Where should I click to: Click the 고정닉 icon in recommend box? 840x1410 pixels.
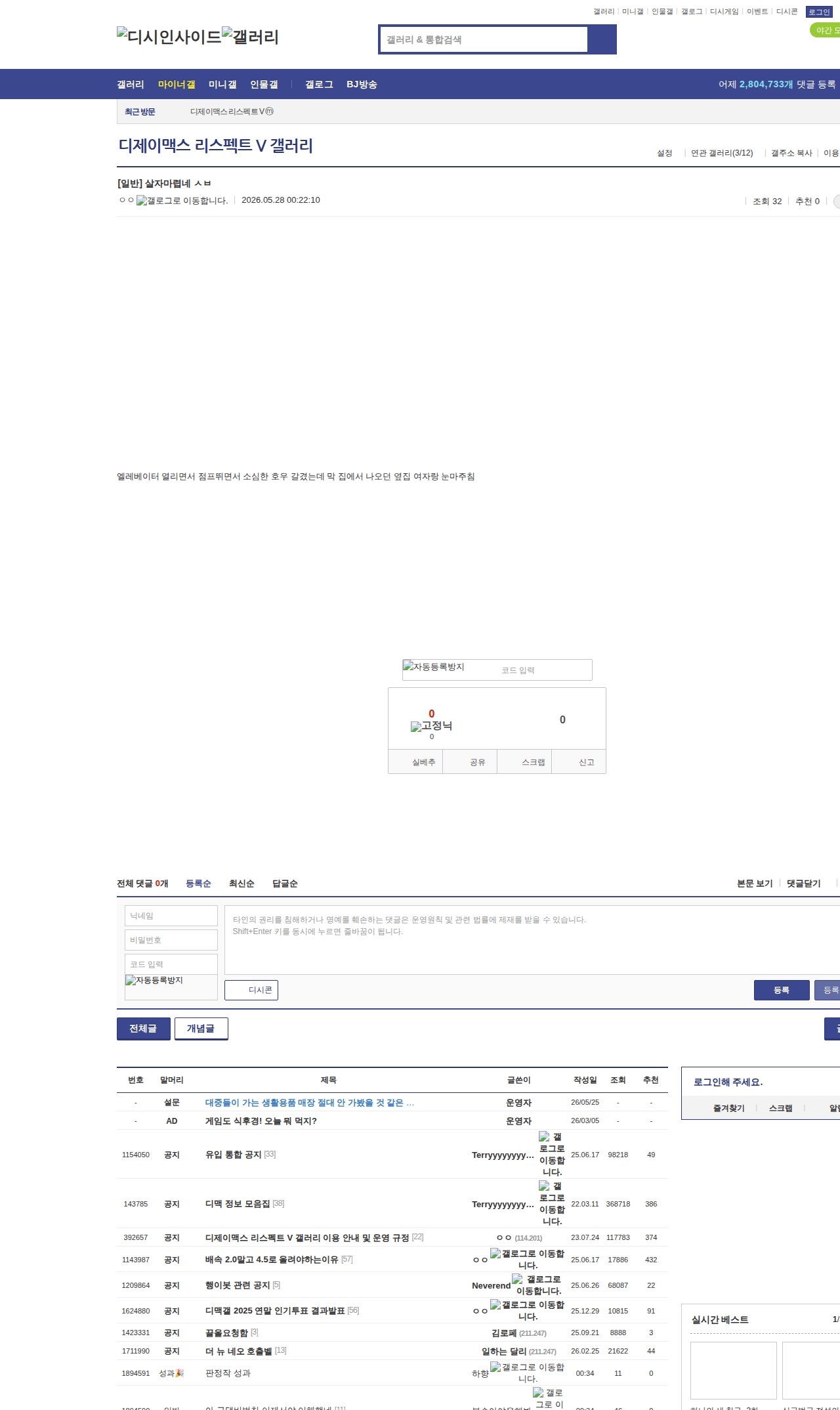coord(431,726)
